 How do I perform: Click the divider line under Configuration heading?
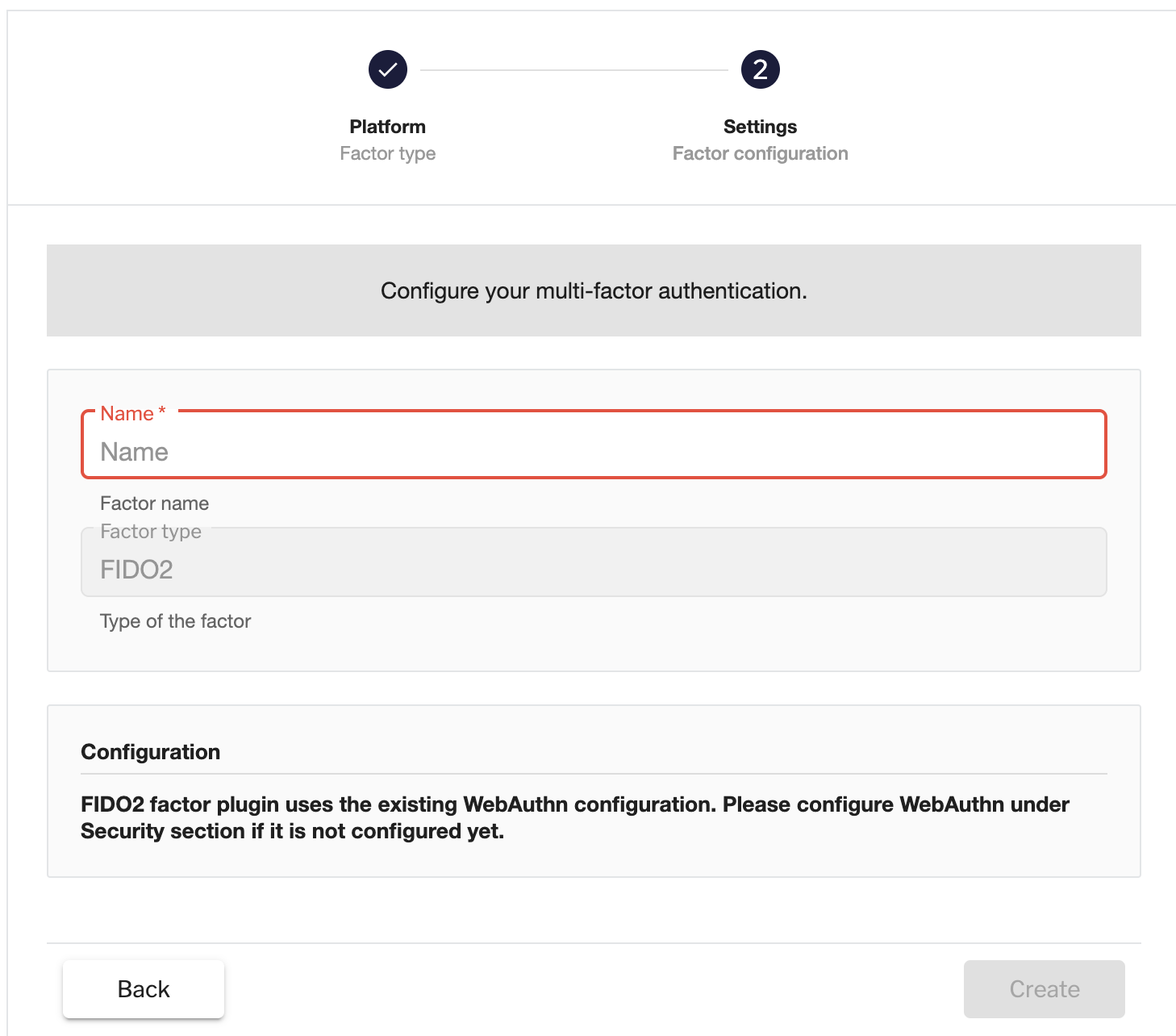coord(594,774)
